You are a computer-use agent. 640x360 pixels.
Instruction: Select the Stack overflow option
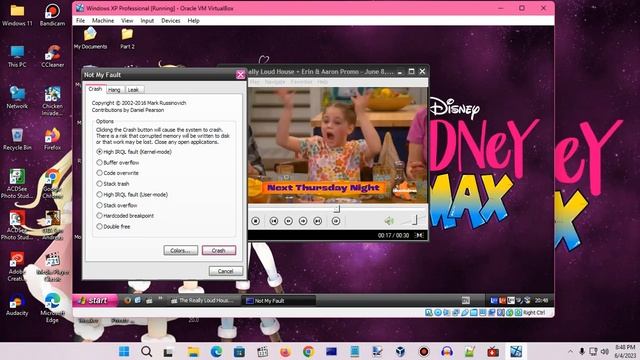click(x=117, y=205)
